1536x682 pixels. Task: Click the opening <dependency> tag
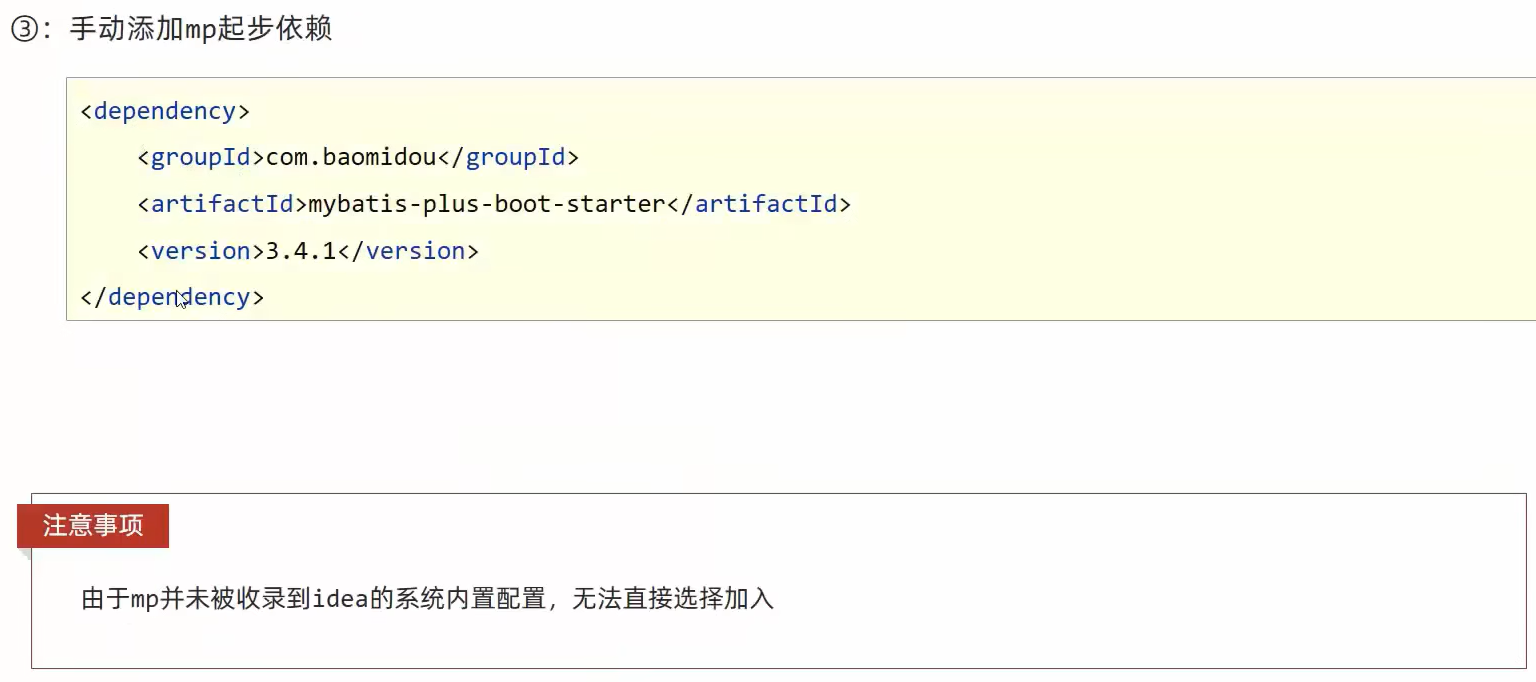click(165, 111)
